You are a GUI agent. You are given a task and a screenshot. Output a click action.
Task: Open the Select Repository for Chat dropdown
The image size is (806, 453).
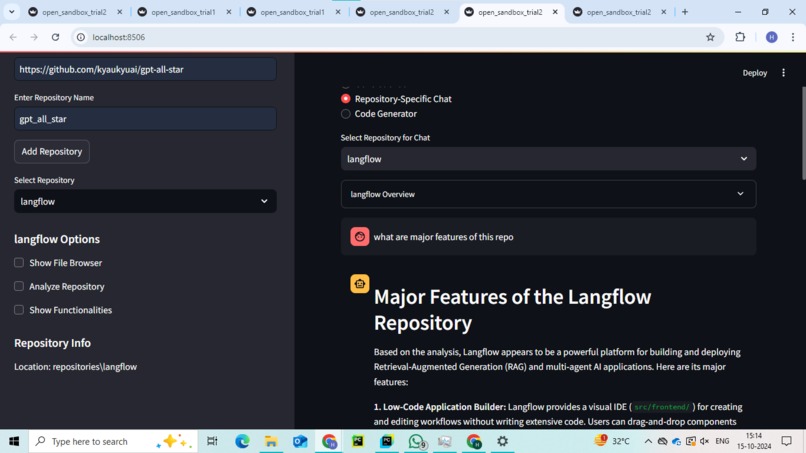point(548,159)
